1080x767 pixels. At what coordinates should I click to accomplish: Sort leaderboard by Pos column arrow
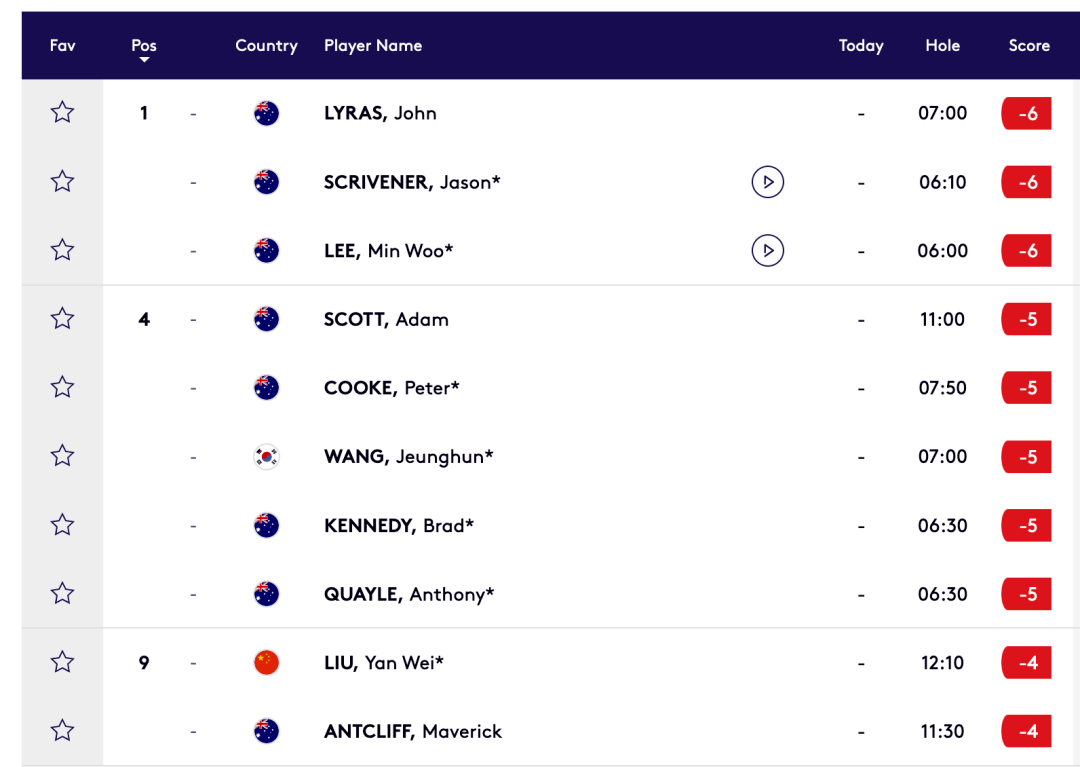144,60
